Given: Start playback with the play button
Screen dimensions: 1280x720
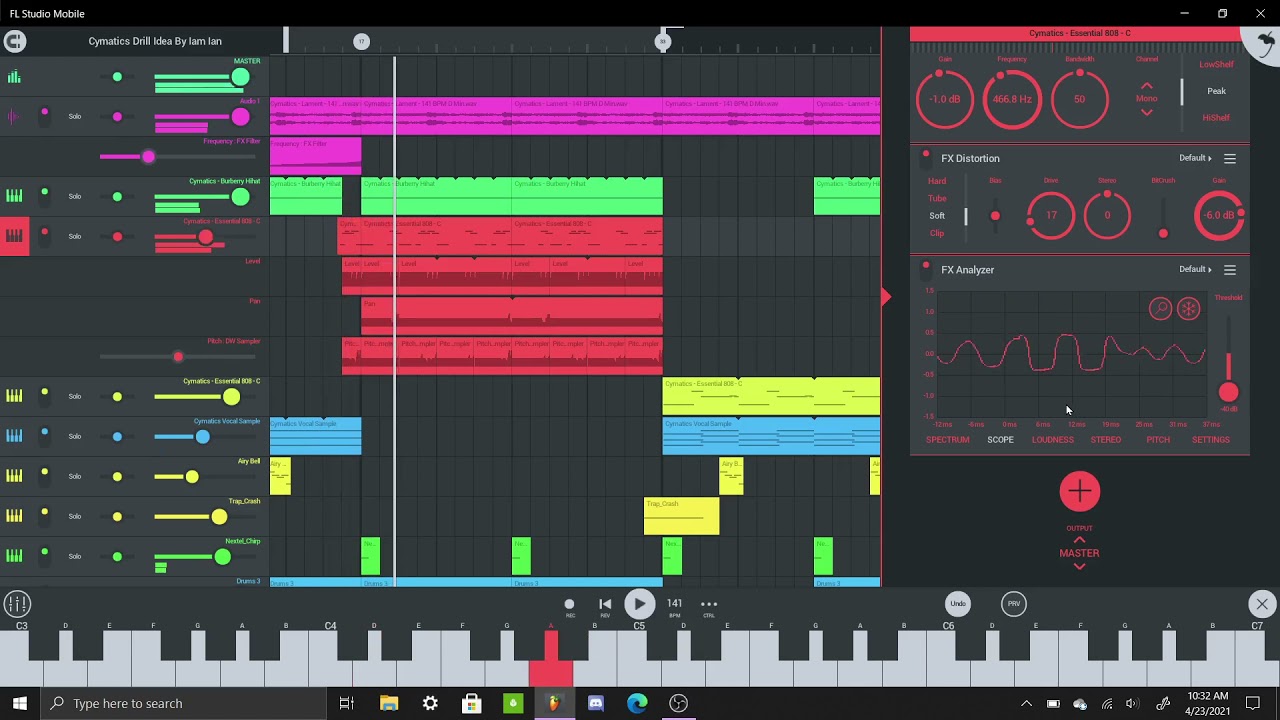Looking at the screenshot, I should pos(640,604).
